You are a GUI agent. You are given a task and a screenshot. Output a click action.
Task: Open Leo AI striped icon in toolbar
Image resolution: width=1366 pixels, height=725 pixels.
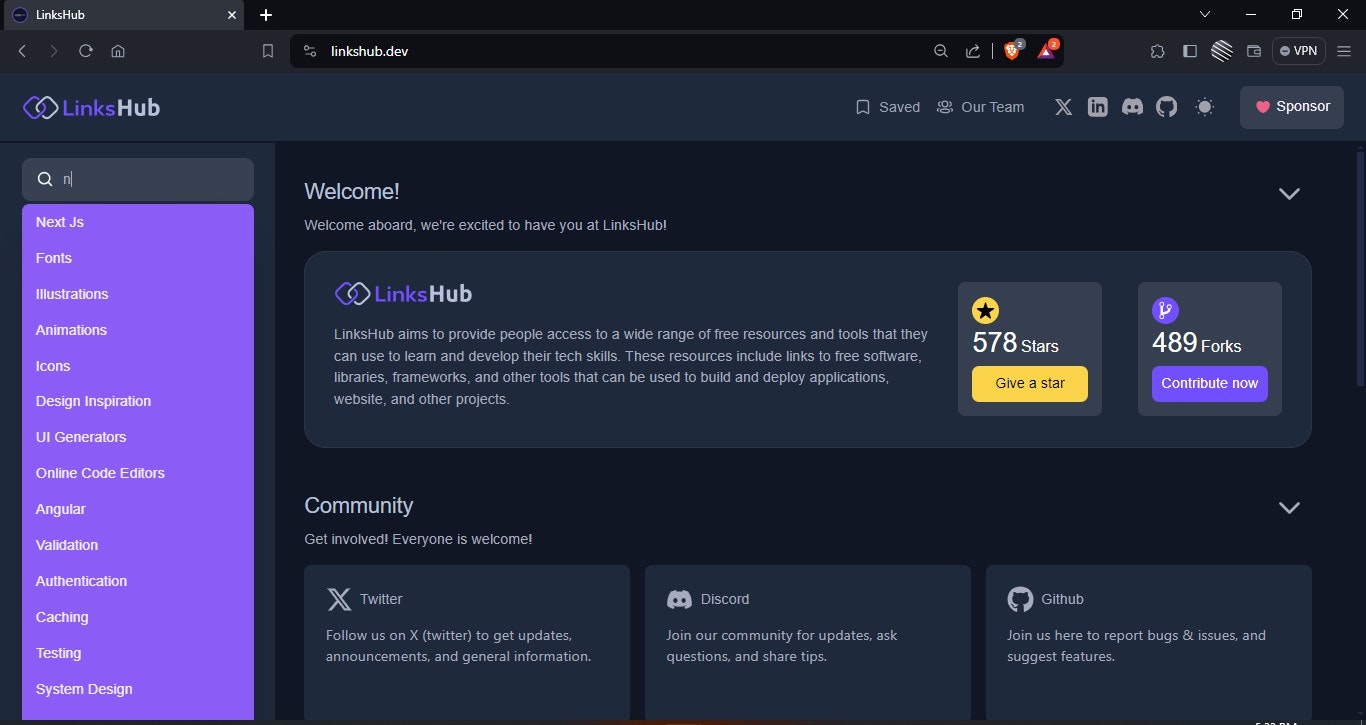click(x=1222, y=51)
